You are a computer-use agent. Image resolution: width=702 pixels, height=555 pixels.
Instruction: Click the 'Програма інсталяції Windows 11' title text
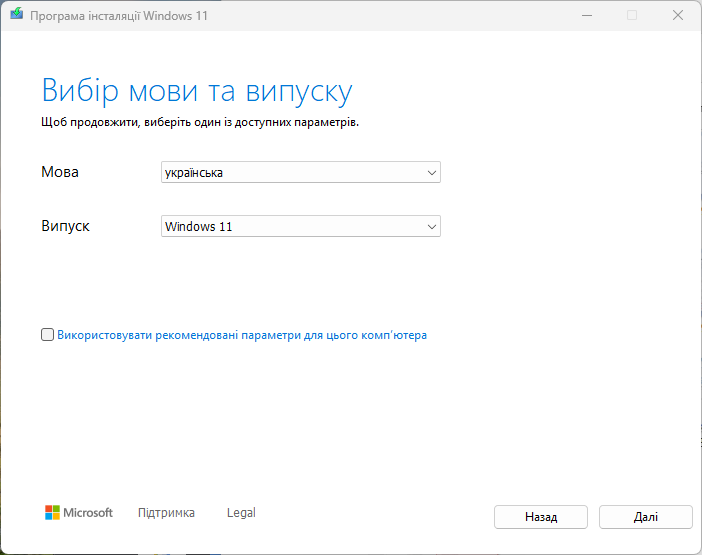[x=118, y=15]
